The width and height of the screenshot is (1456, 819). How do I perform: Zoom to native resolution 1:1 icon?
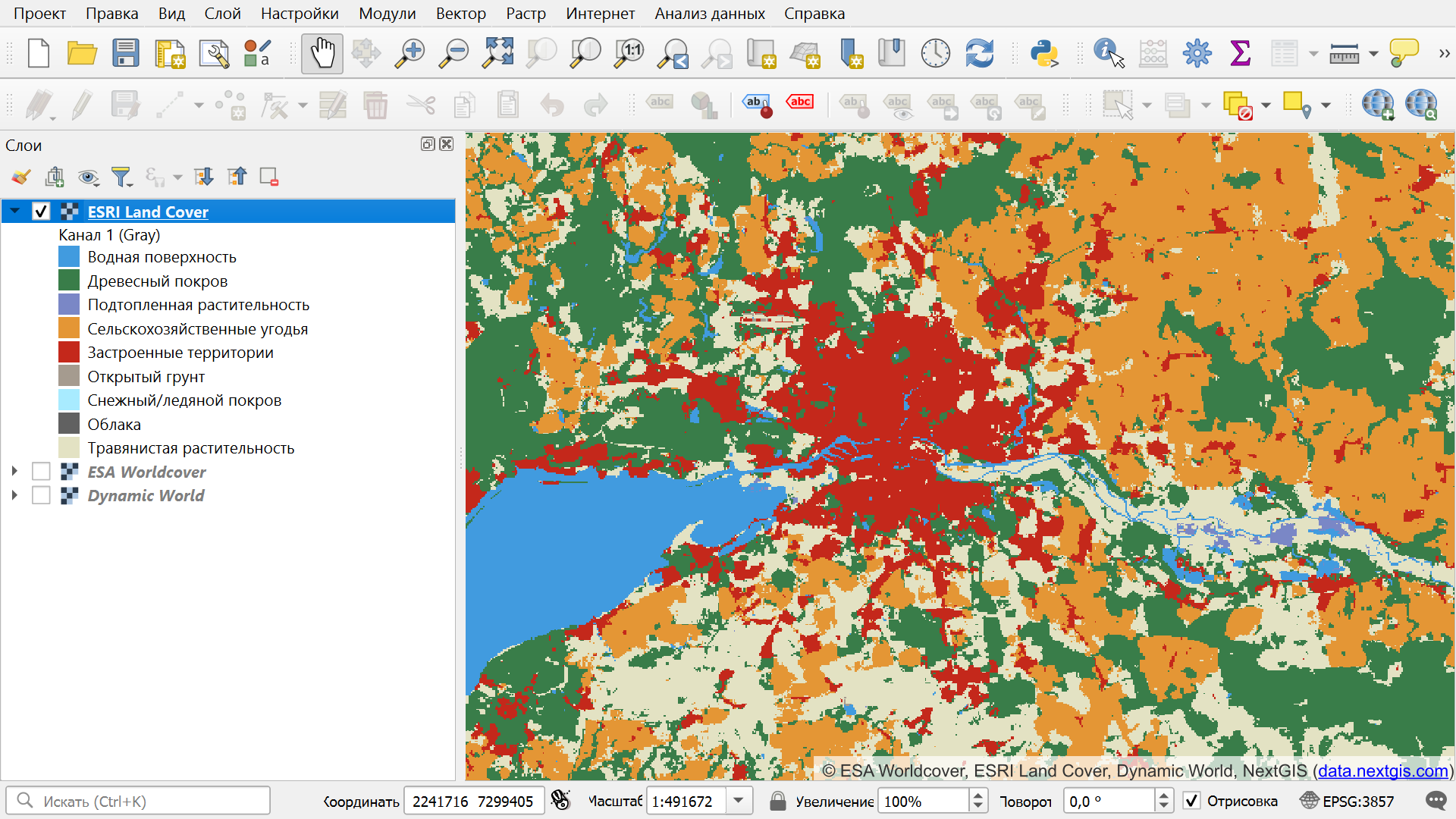pyautogui.click(x=629, y=54)
